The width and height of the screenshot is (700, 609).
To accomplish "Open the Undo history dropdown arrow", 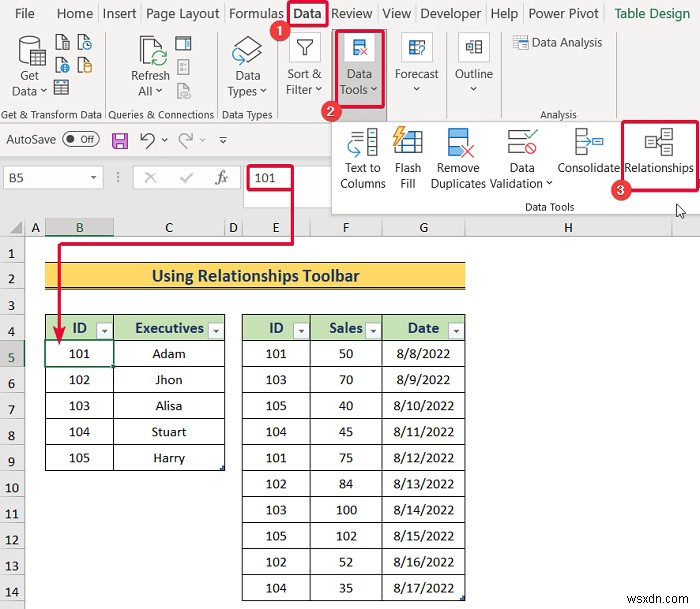I will (x=164, y=140).
